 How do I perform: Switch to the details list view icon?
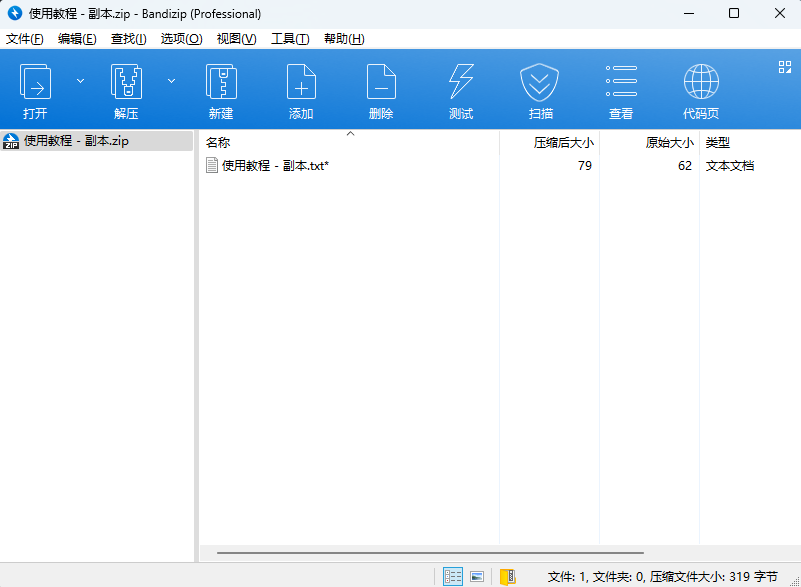click(x=453, y=576)
